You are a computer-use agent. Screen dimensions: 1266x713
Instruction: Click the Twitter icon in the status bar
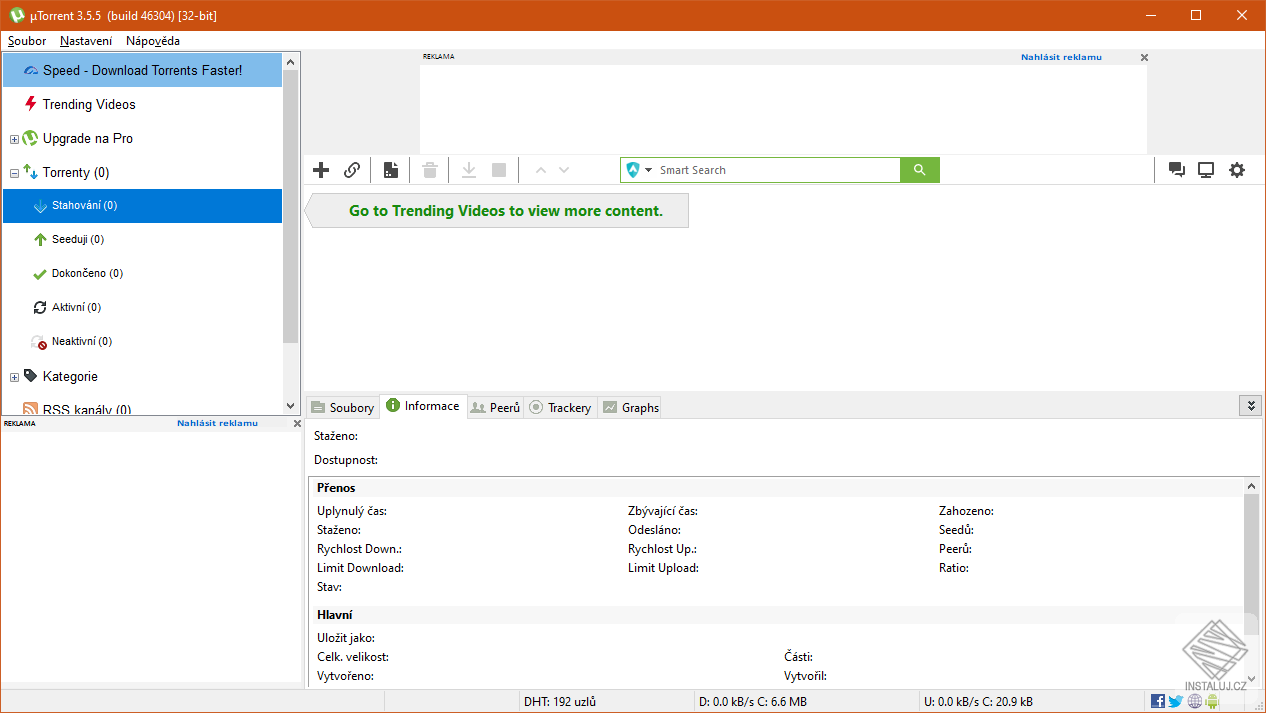[x=1176, y=700]
